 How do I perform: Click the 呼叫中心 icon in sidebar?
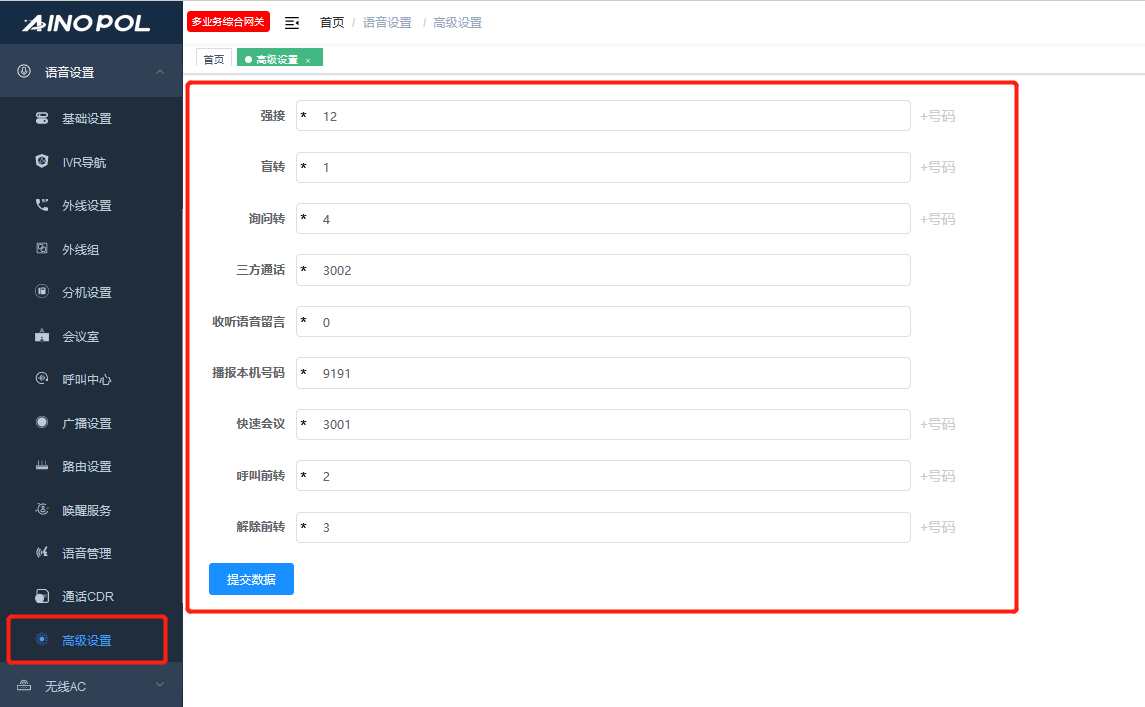42,380
